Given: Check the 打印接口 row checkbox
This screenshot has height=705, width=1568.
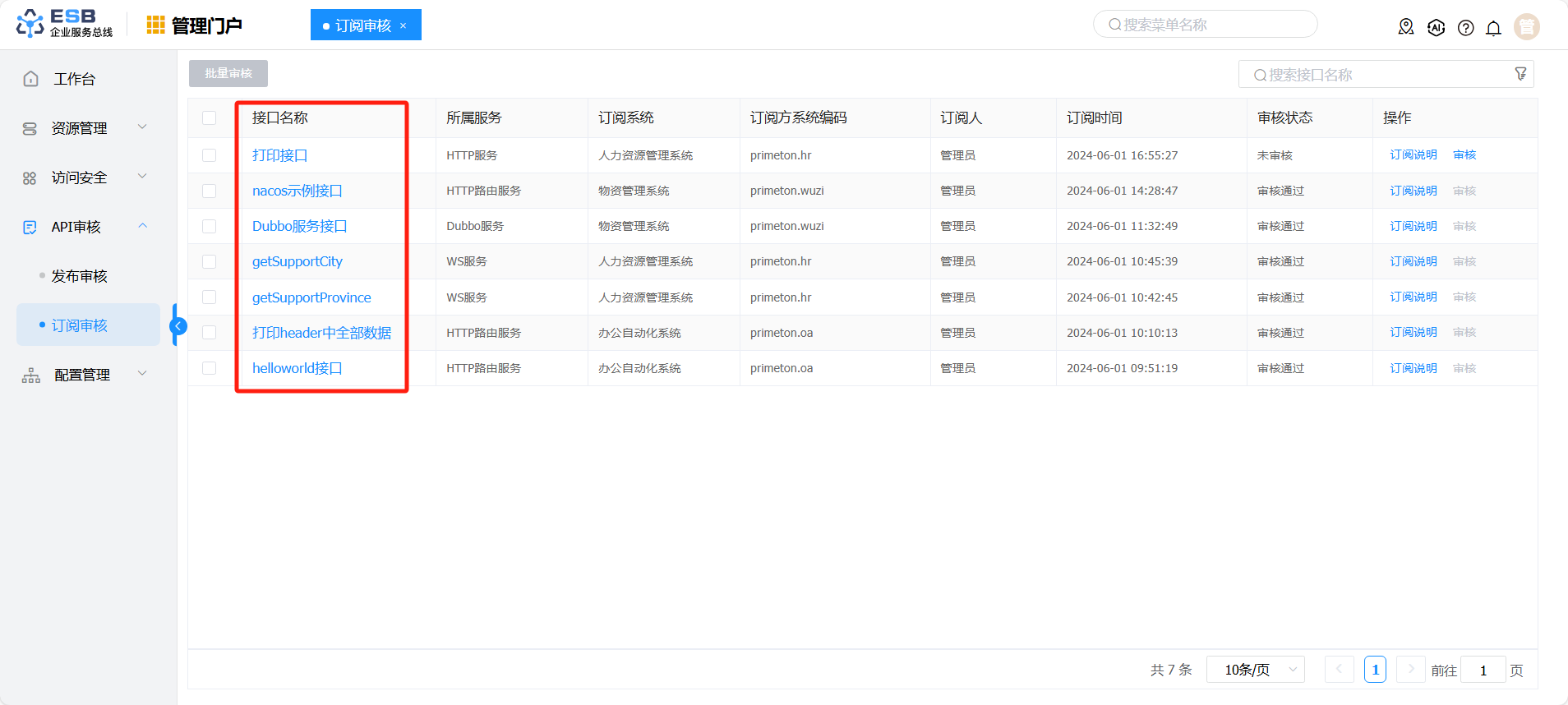Looking at the screenshot, I should click(210, 155).
